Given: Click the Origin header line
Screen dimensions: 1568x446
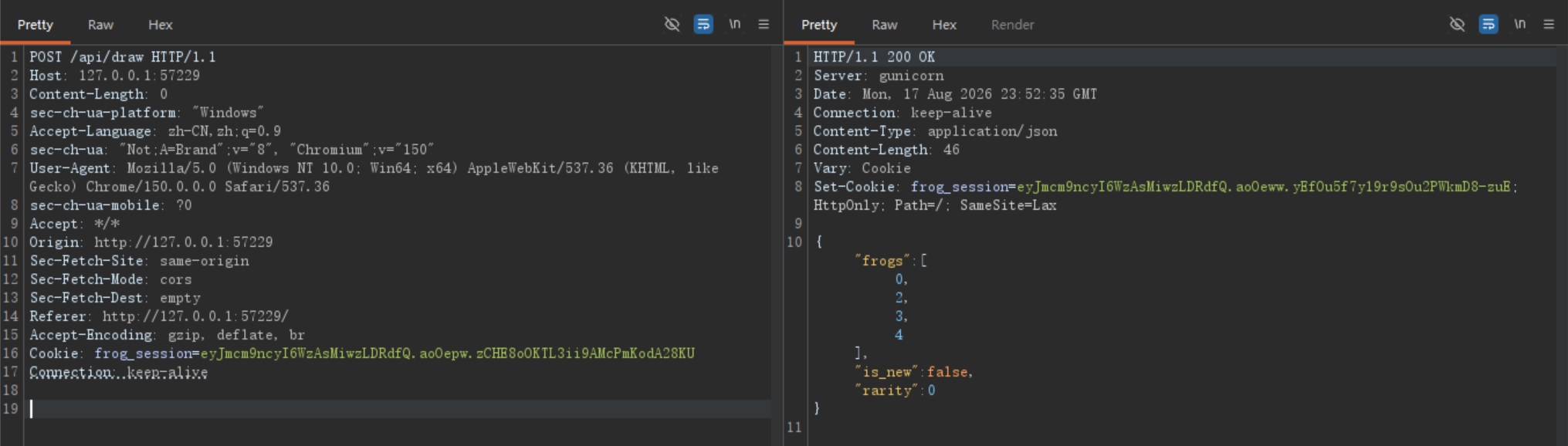Looking at the screenshot, I should [151, 242].
